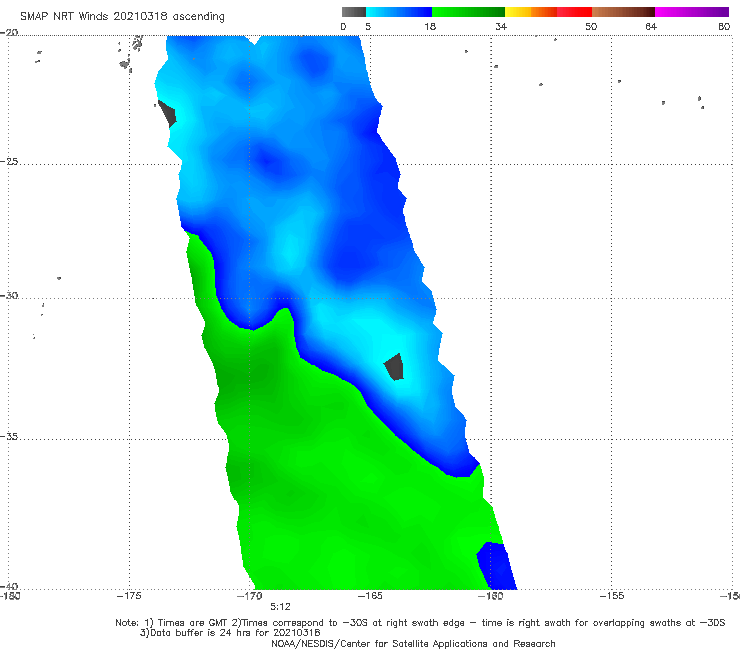Click the color bar label '50'
740x650 pixels.
(x=591, y=27)
